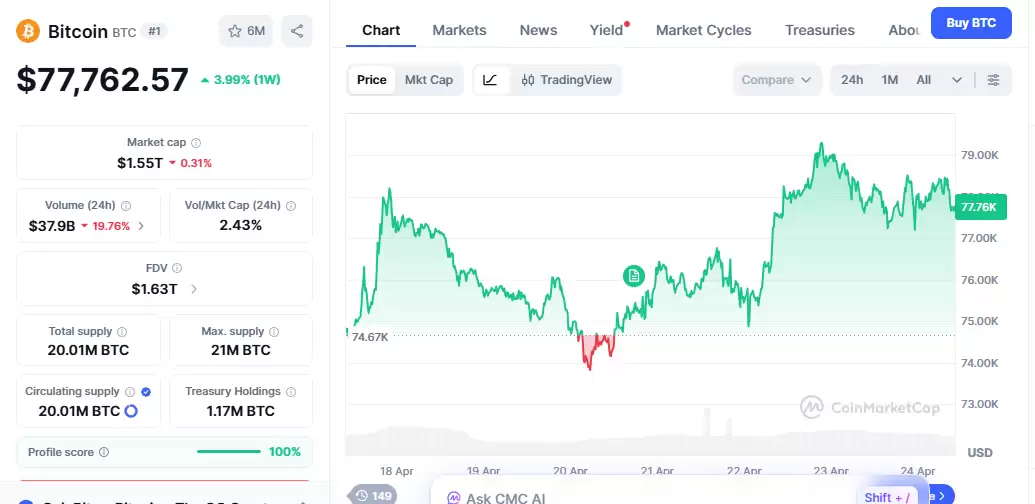
Task: Toggle chart to Price view
Action: [x=371, y=80]
